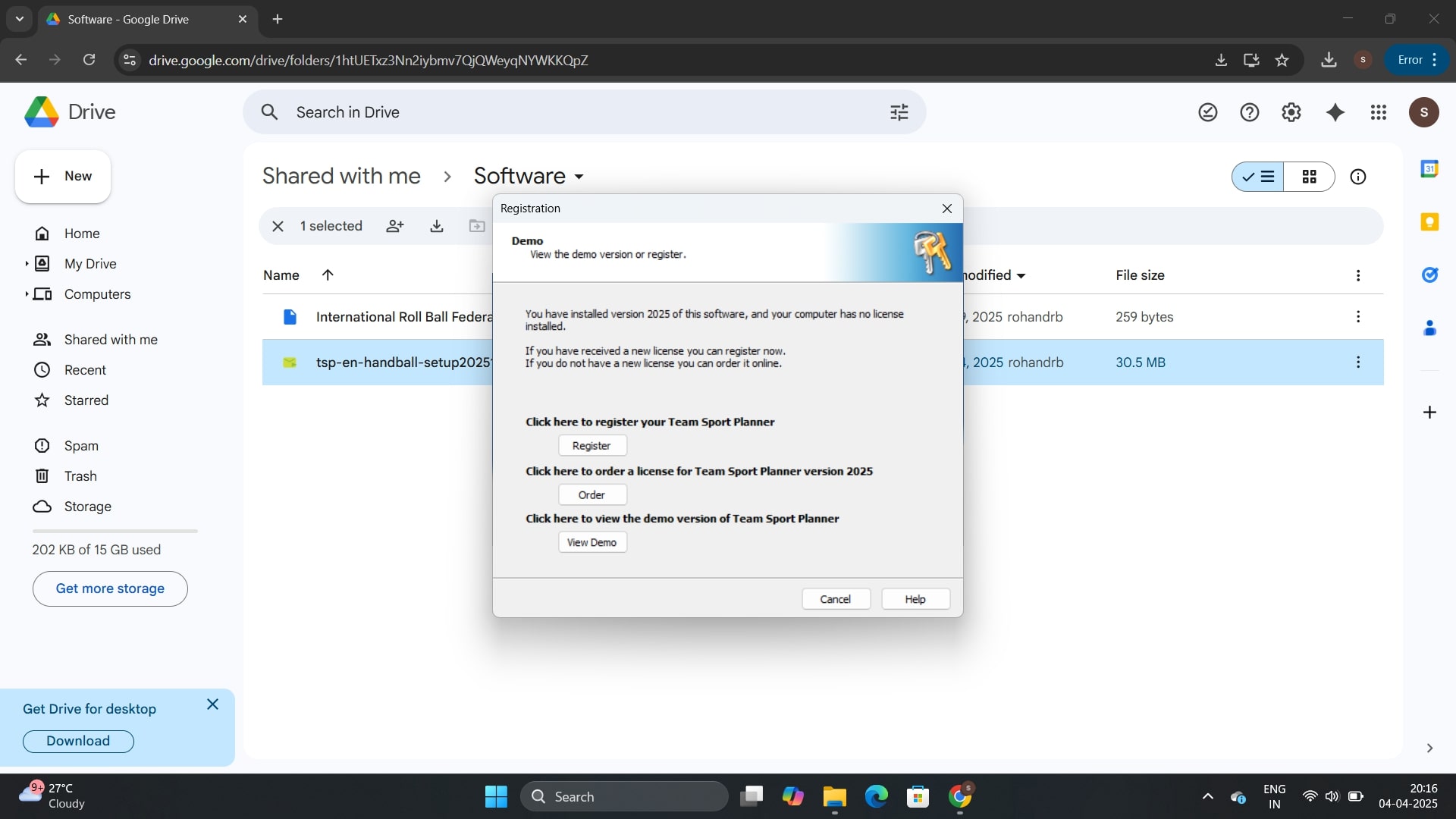Dismiss the Get Drive for desktop banner
Image resolution: width=1456 pixels, height=819 pixels.
[x=212, y=704]
